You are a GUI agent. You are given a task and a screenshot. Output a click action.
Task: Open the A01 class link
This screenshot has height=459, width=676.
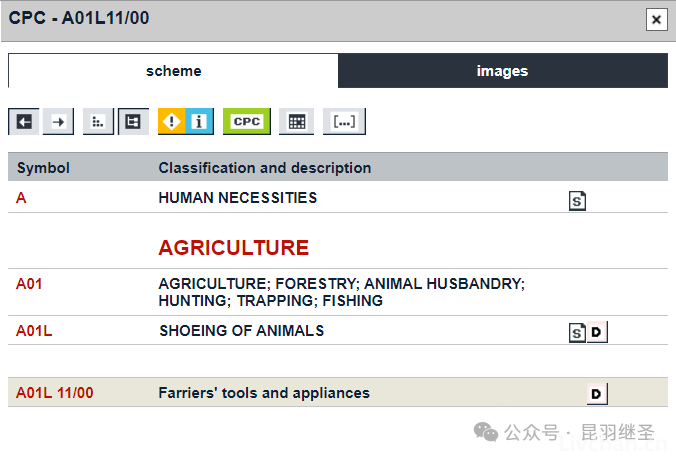pyautogui.click(x=29, y=284)
